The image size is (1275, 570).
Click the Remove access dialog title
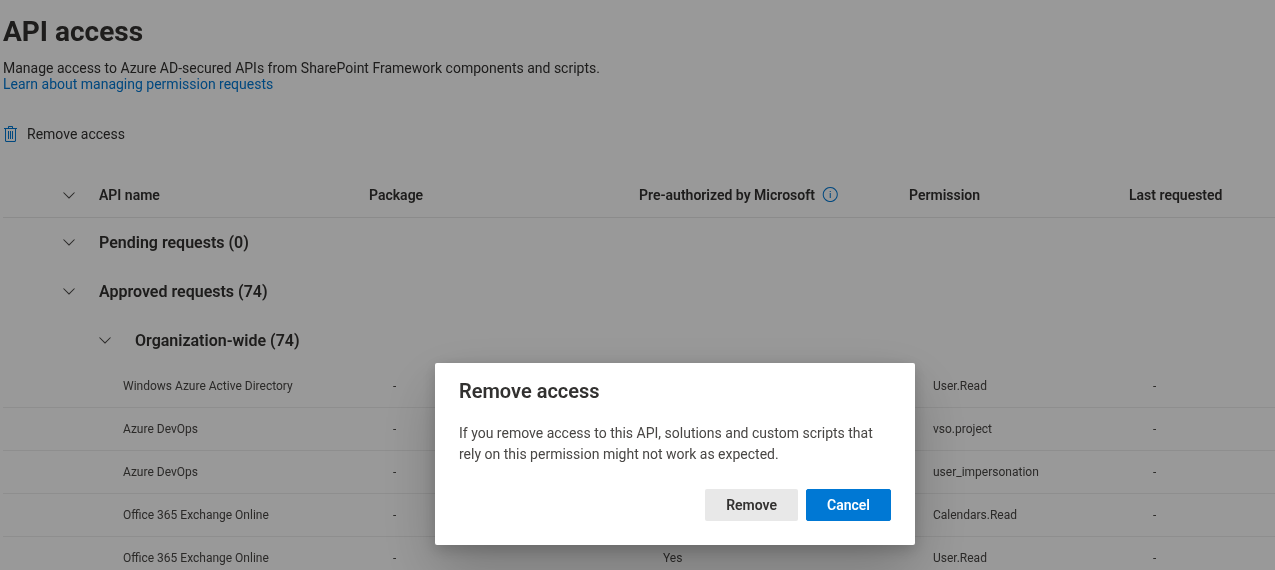[x=529, y=391]
